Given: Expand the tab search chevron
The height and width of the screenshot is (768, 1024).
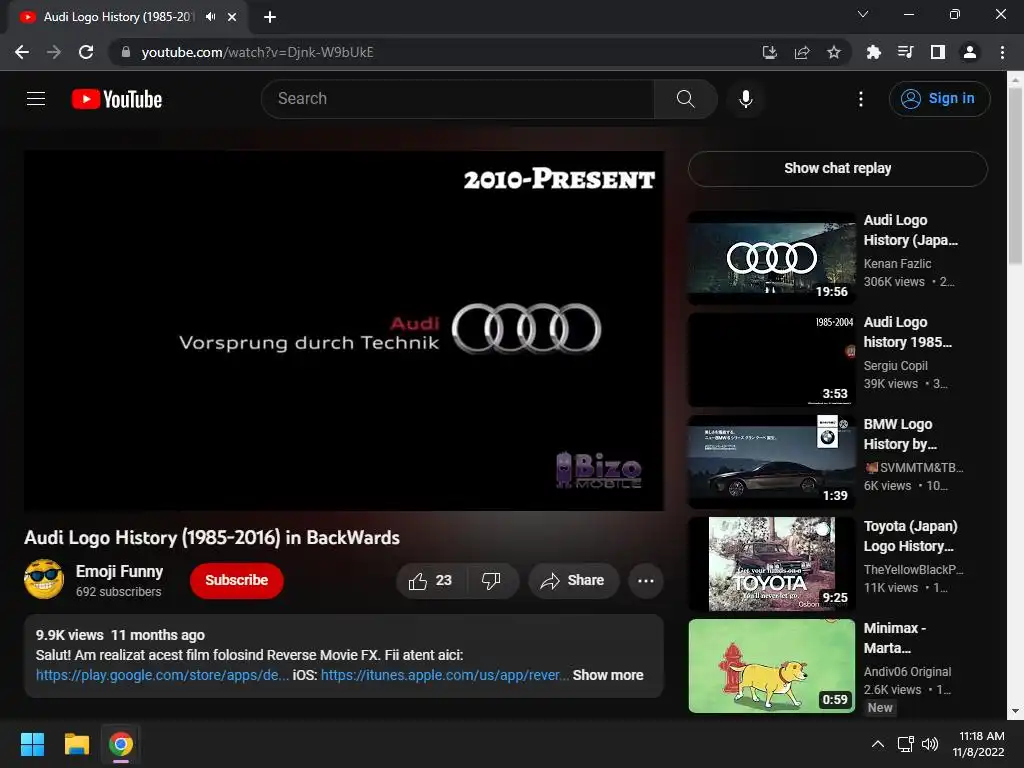Looking at the screenshot, I should [863, 14].
